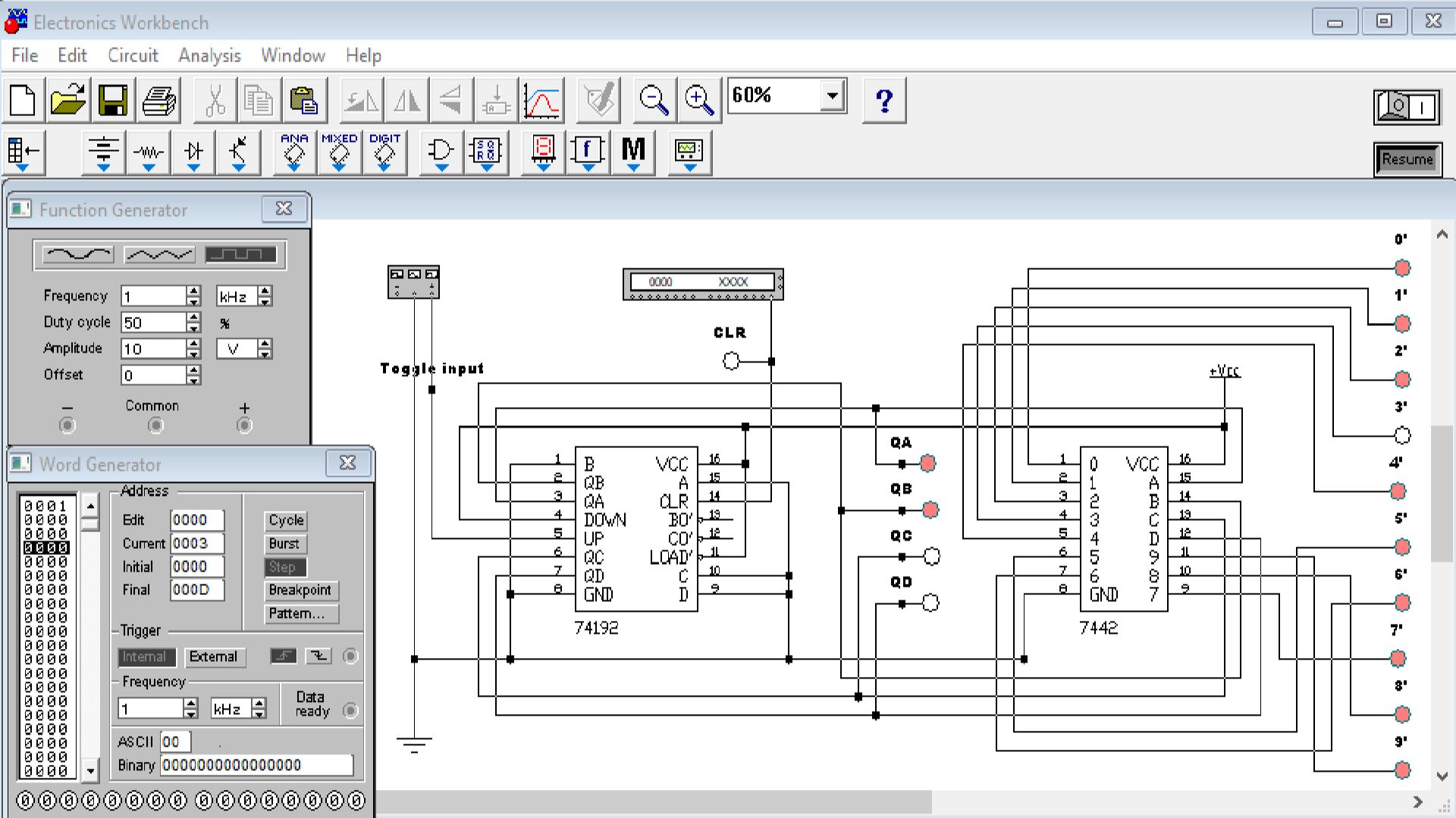Toggle the simulation power switch
This screenshot has width=1456, height=818.
click(1407, 107)
